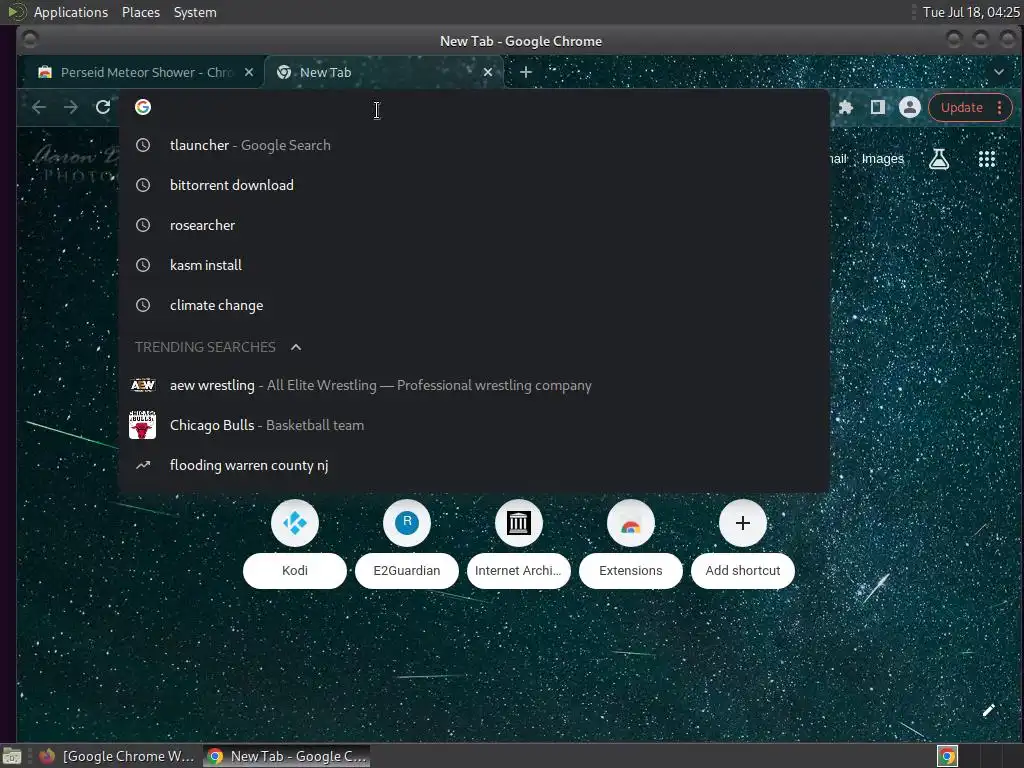Open the Google apps grid

[x=987, y=159]
